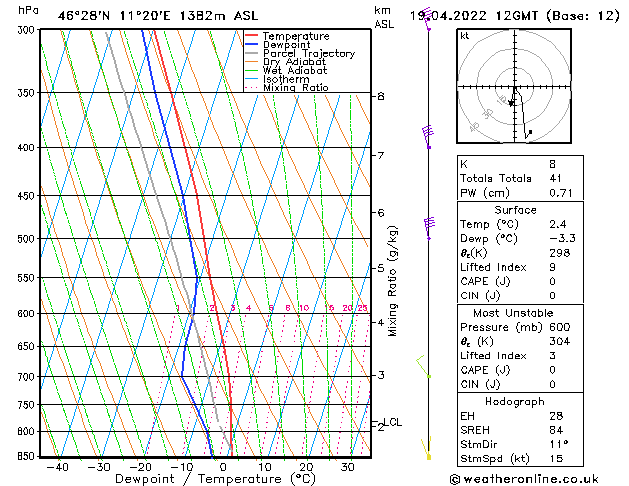Click the Mixing Ratio (g/kg) vertical axis title
The width and height of the screenshot is (629, 486).
click(x=392, y=281)
